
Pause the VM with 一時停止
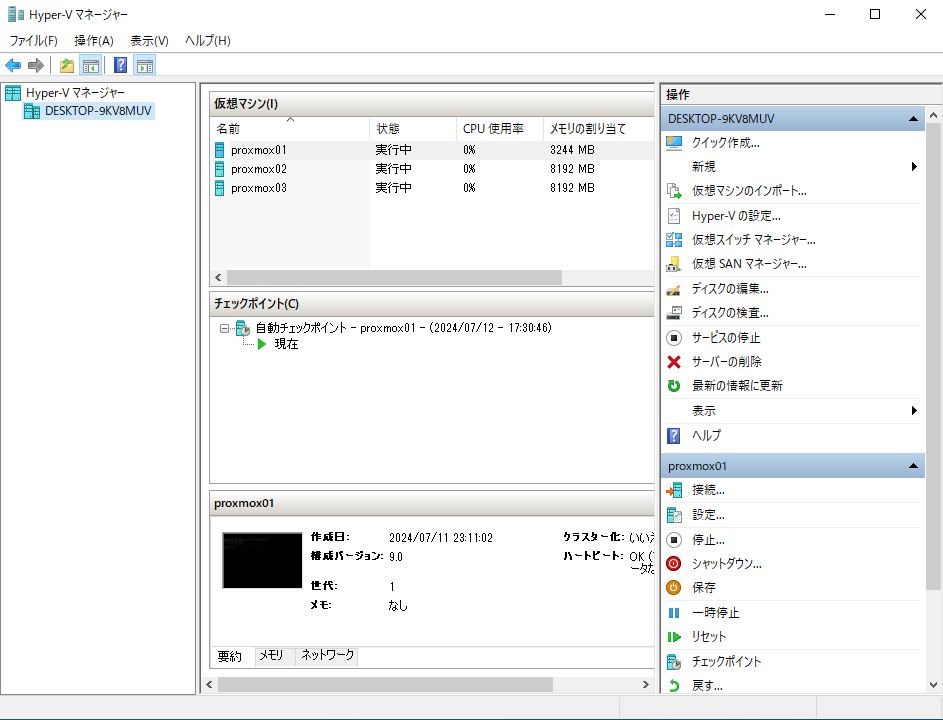click(x=715, y=613)
